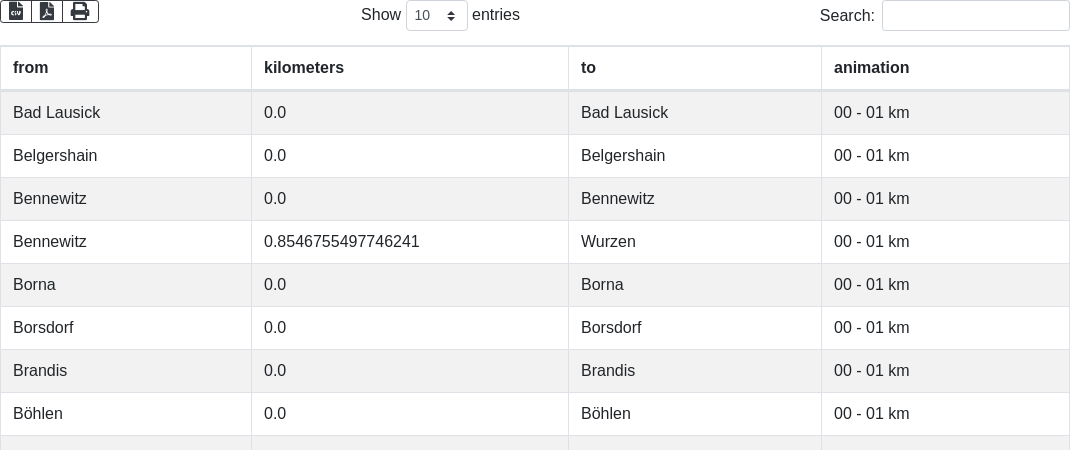This screenshot has width=1070, height=450.
Task: Select the Belgershain 'from' cell
Action: 55,156
